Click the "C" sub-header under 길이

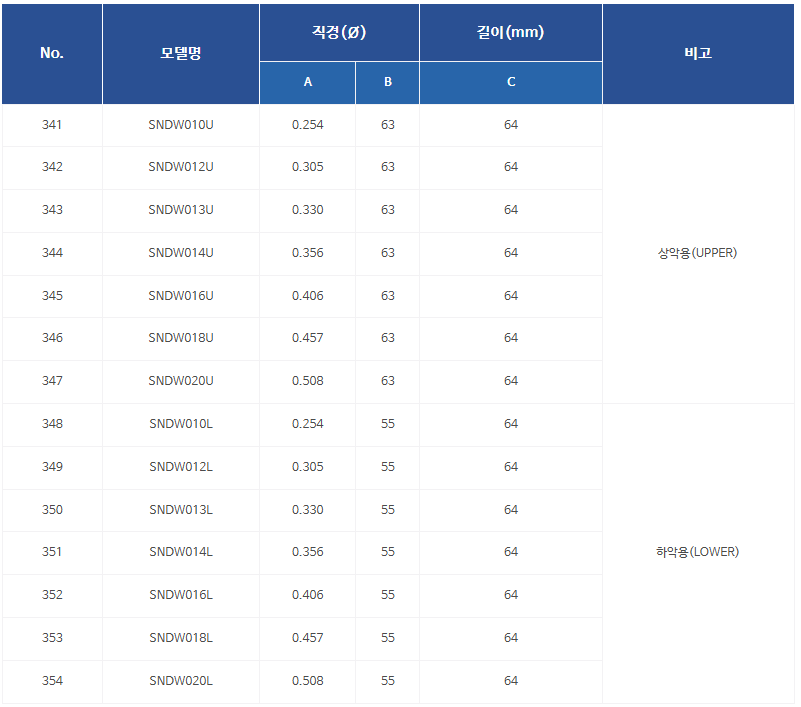pyautogui.click(x=511, y=82)
